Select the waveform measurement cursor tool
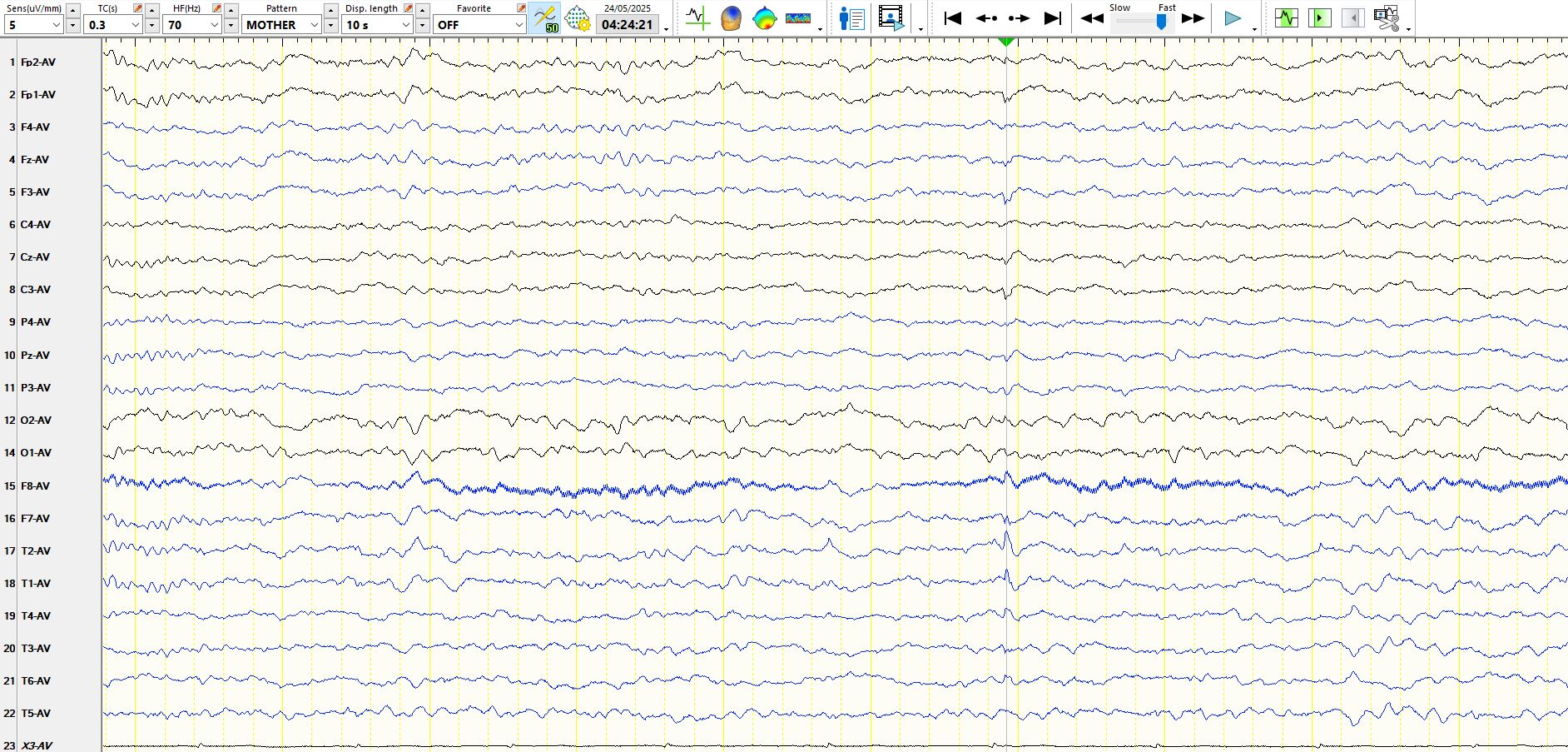This screenshot has width=1568, height=752. coord(697,17)
